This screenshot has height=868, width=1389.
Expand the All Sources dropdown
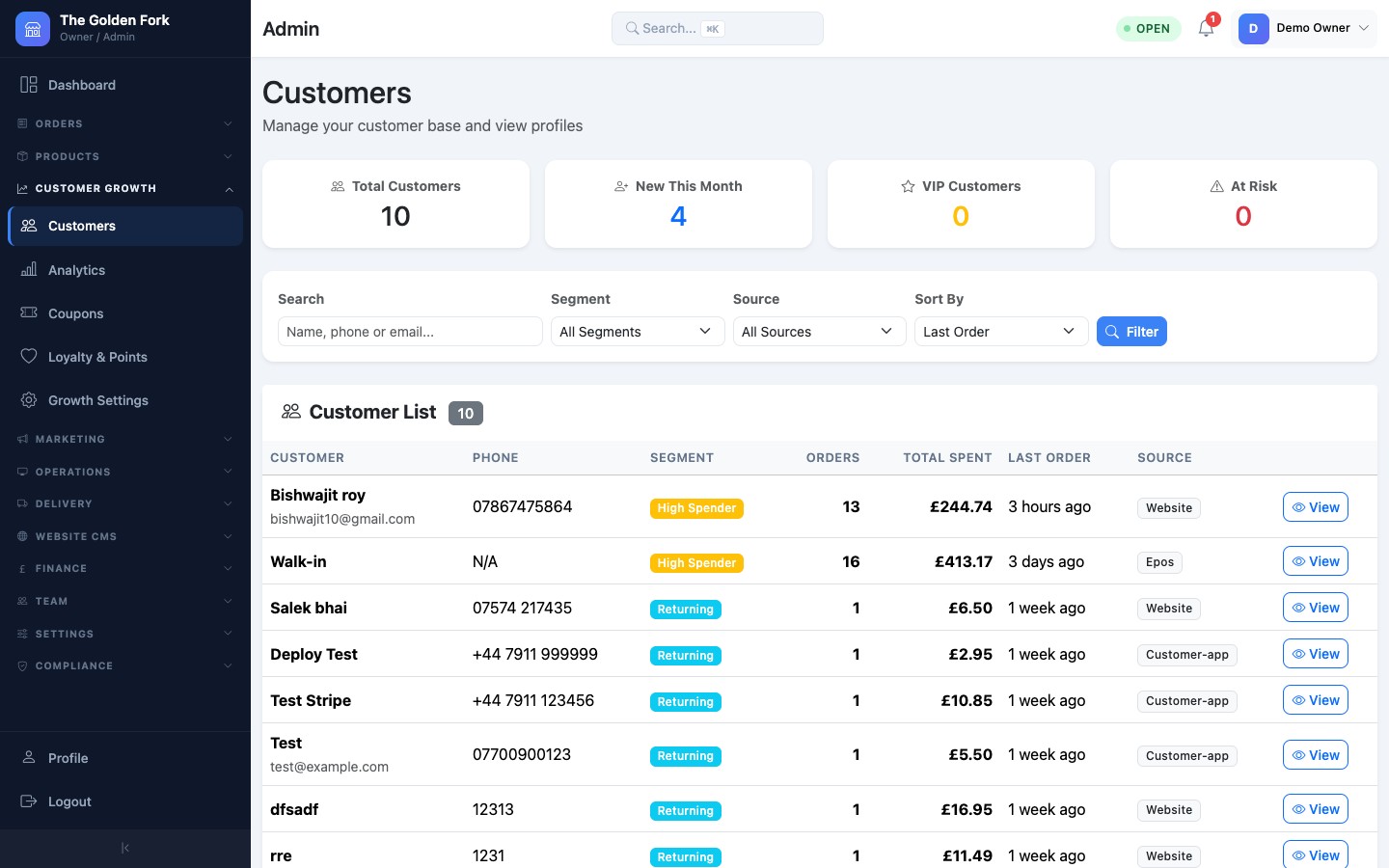pyautogui.click(x=818, y=331)
